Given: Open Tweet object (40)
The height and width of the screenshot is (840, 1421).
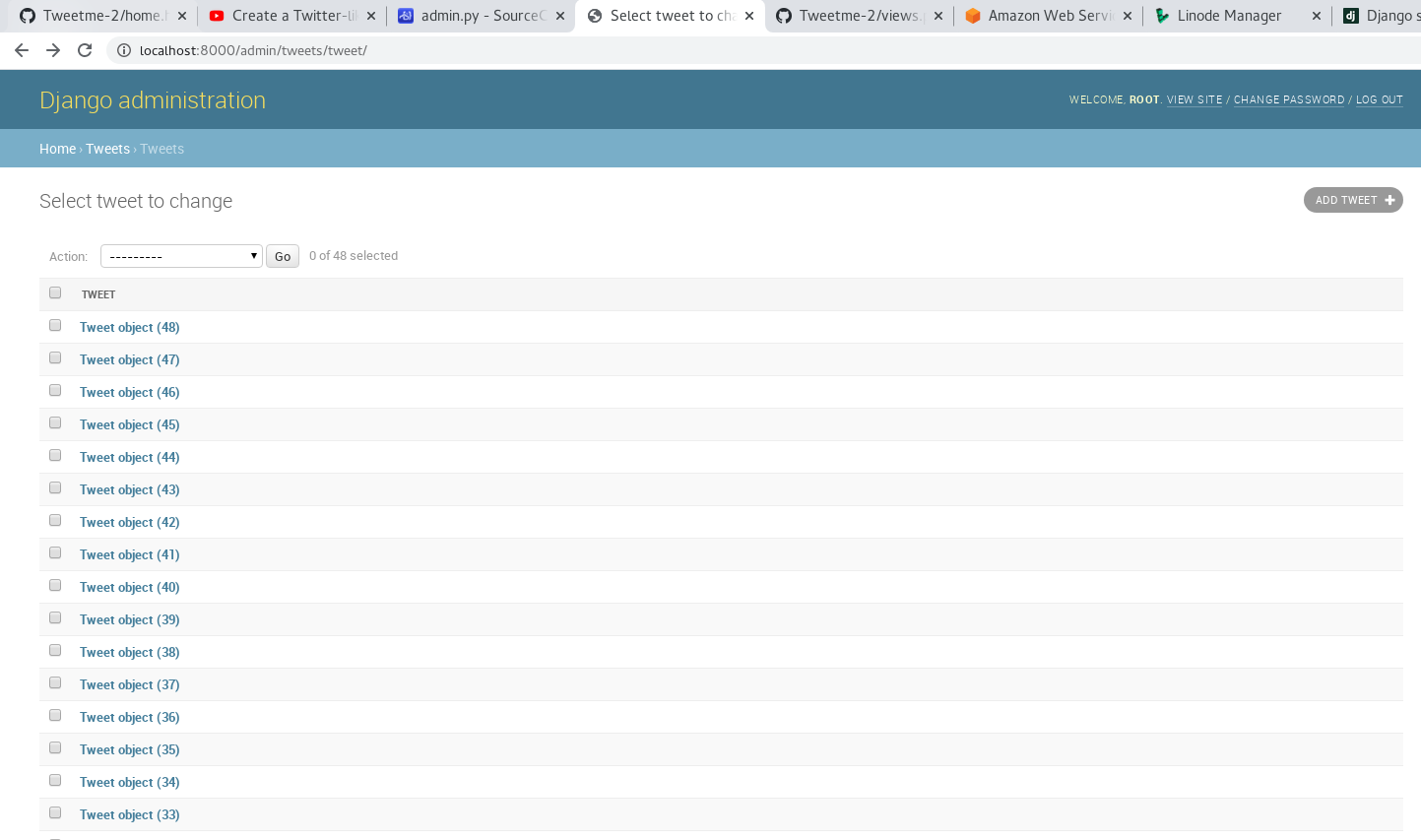Looking at the screenshot, I should (130, 587).
